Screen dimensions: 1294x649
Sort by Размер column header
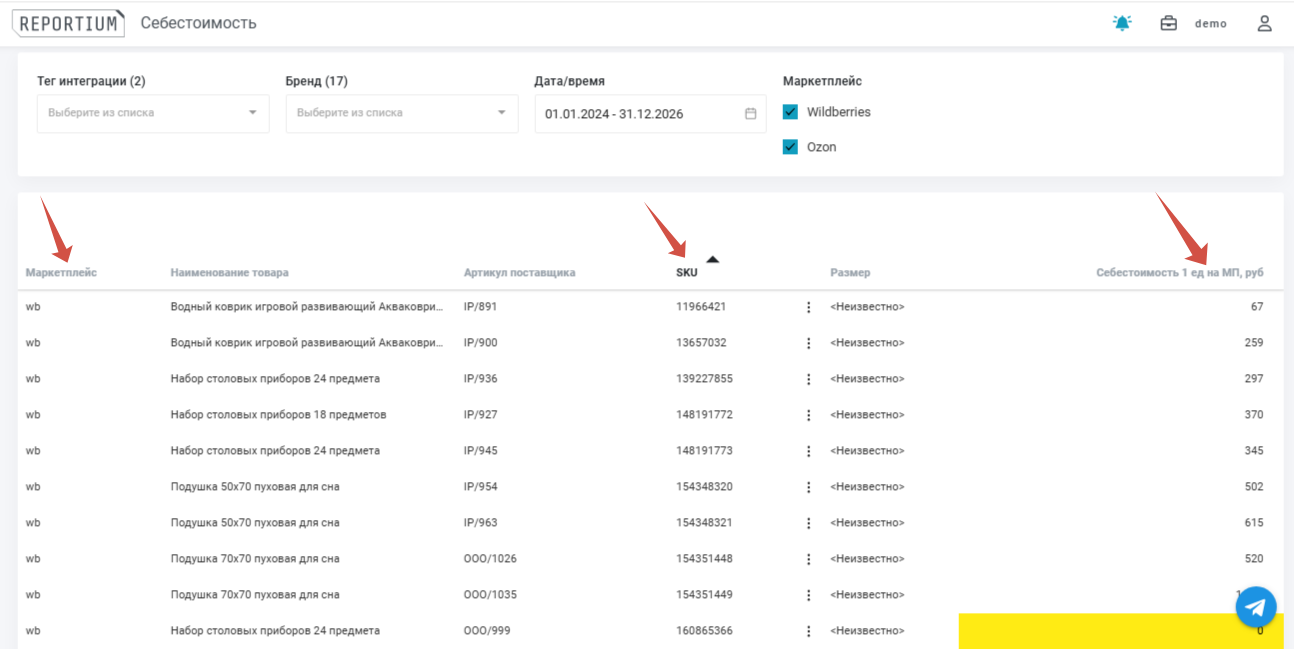click(850, 272)
